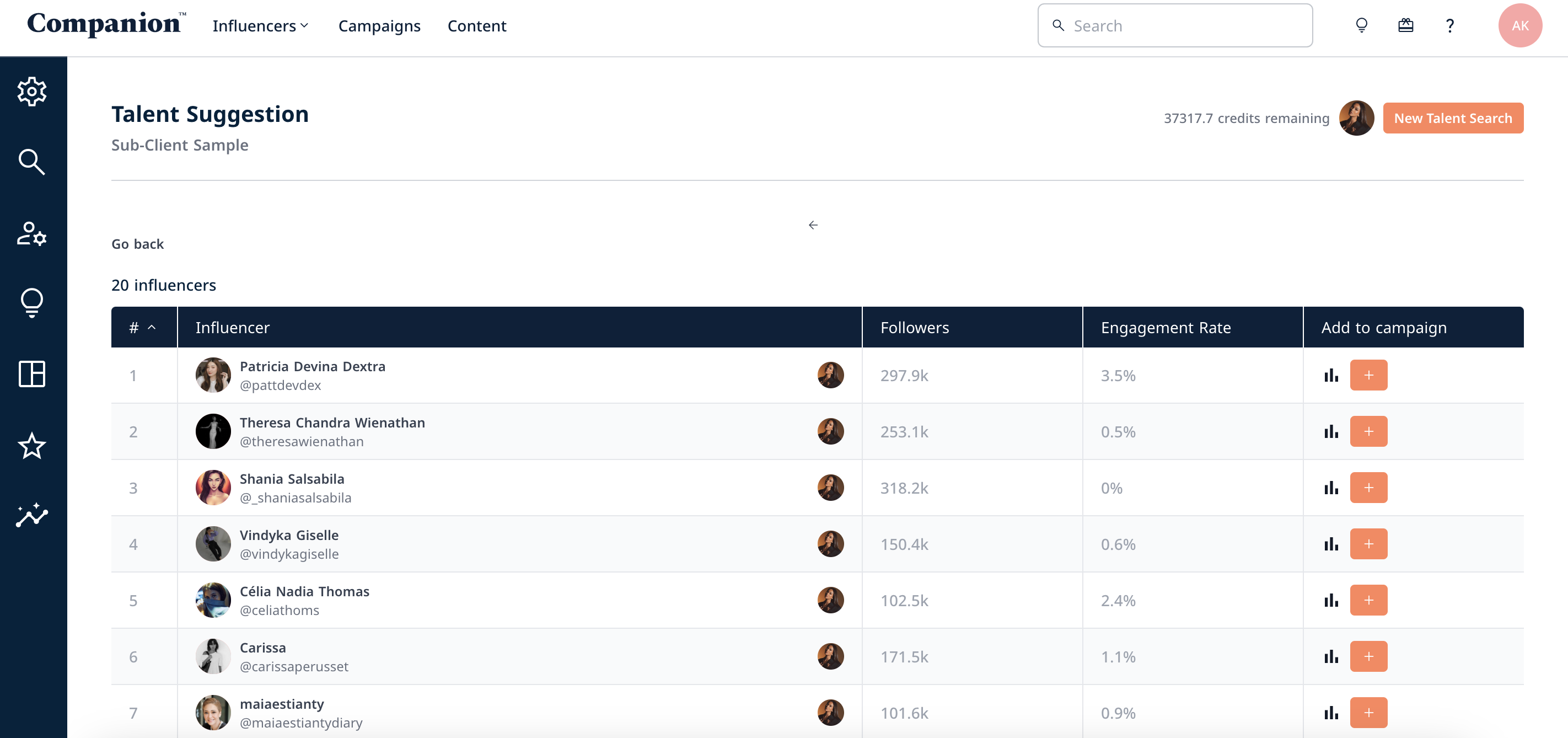This screenshot has width=1568, height=738.
Task: Go to the Campaigns menu item
Action: (x=379, y=25)
